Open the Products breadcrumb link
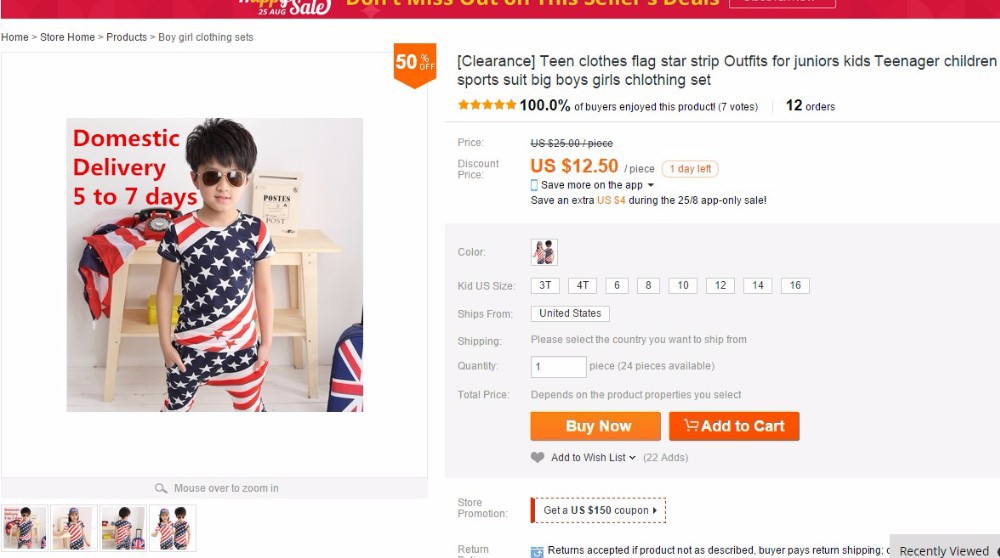 pos(126,37)
